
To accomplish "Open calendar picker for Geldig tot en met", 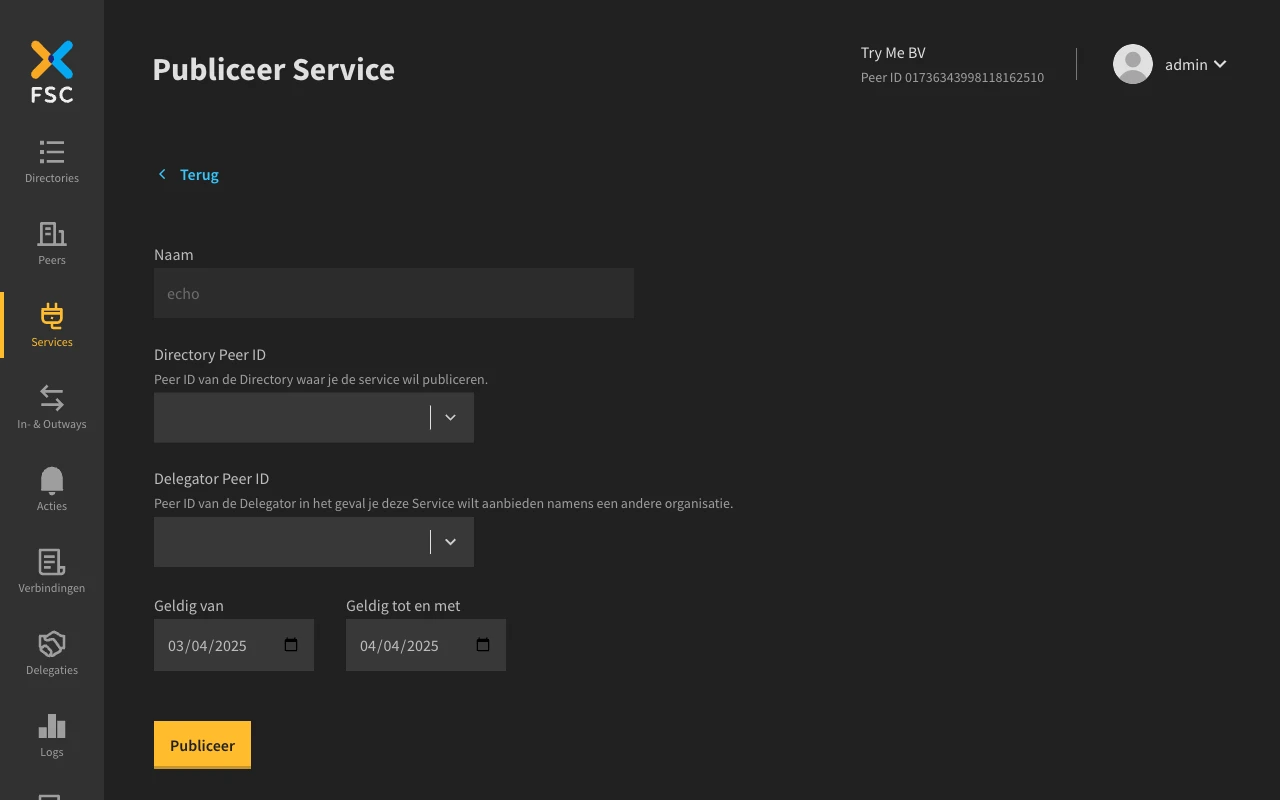I will coord(483,645).
